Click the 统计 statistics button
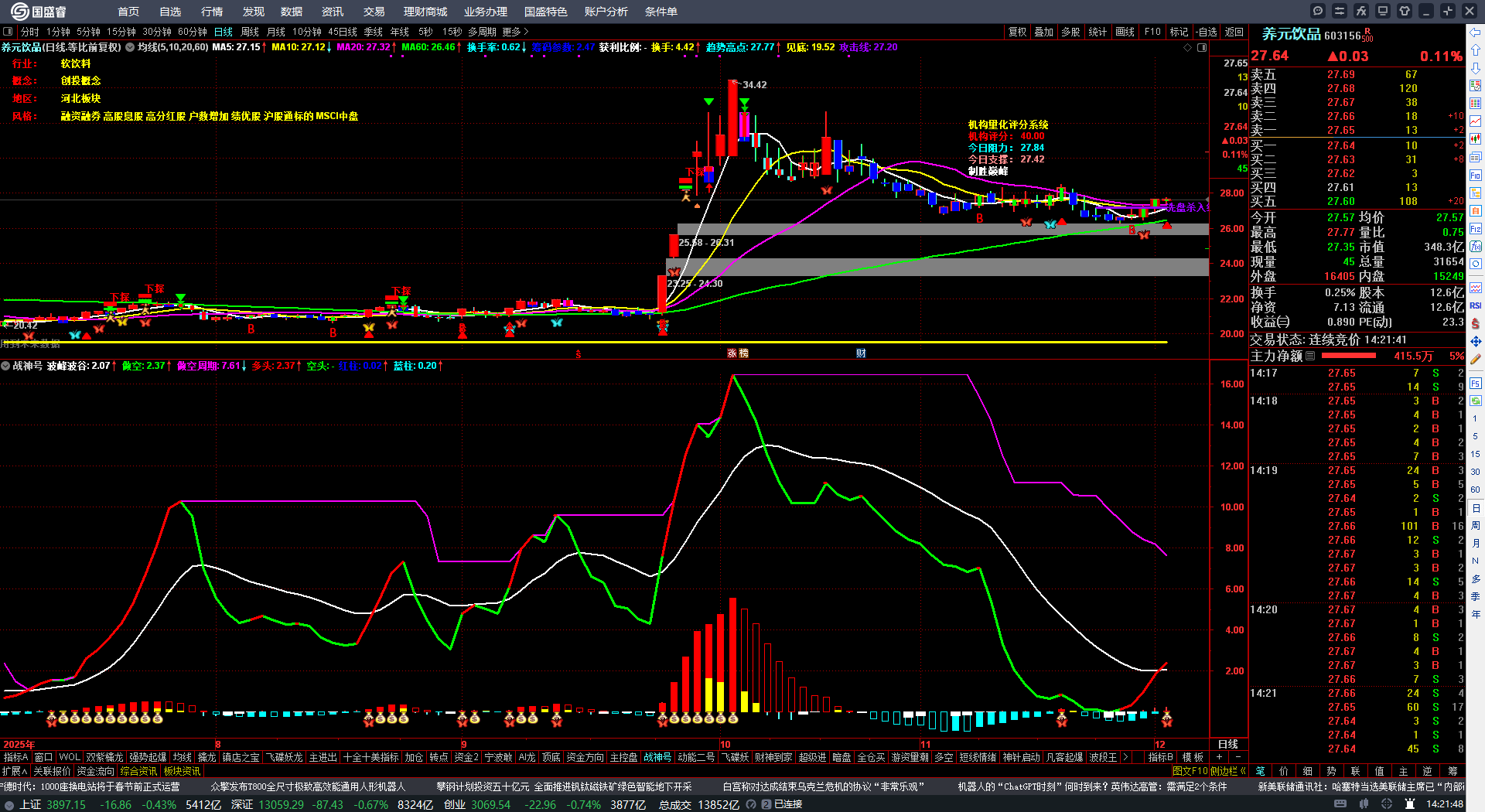The width and height of the screenshot is (1485, 812). click(x=1098, y=32)
